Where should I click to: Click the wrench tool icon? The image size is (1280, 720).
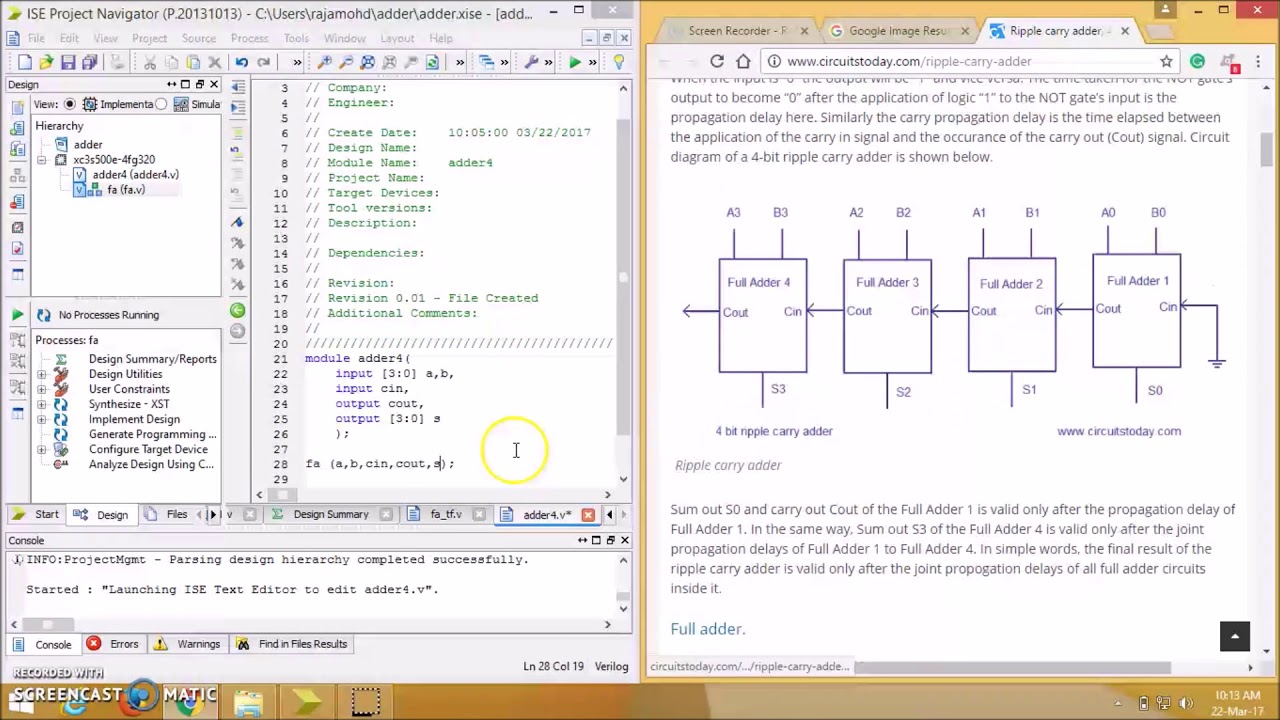point(531,62)
